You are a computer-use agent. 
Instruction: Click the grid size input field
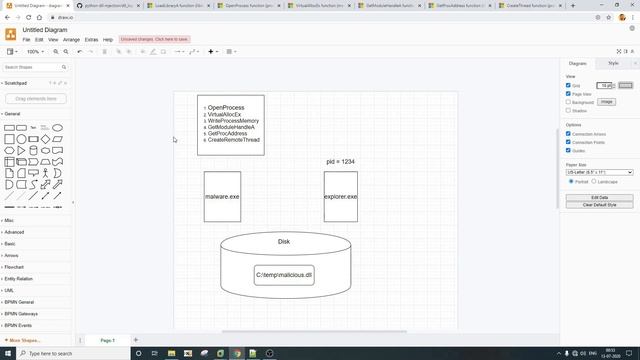point(604,85)
